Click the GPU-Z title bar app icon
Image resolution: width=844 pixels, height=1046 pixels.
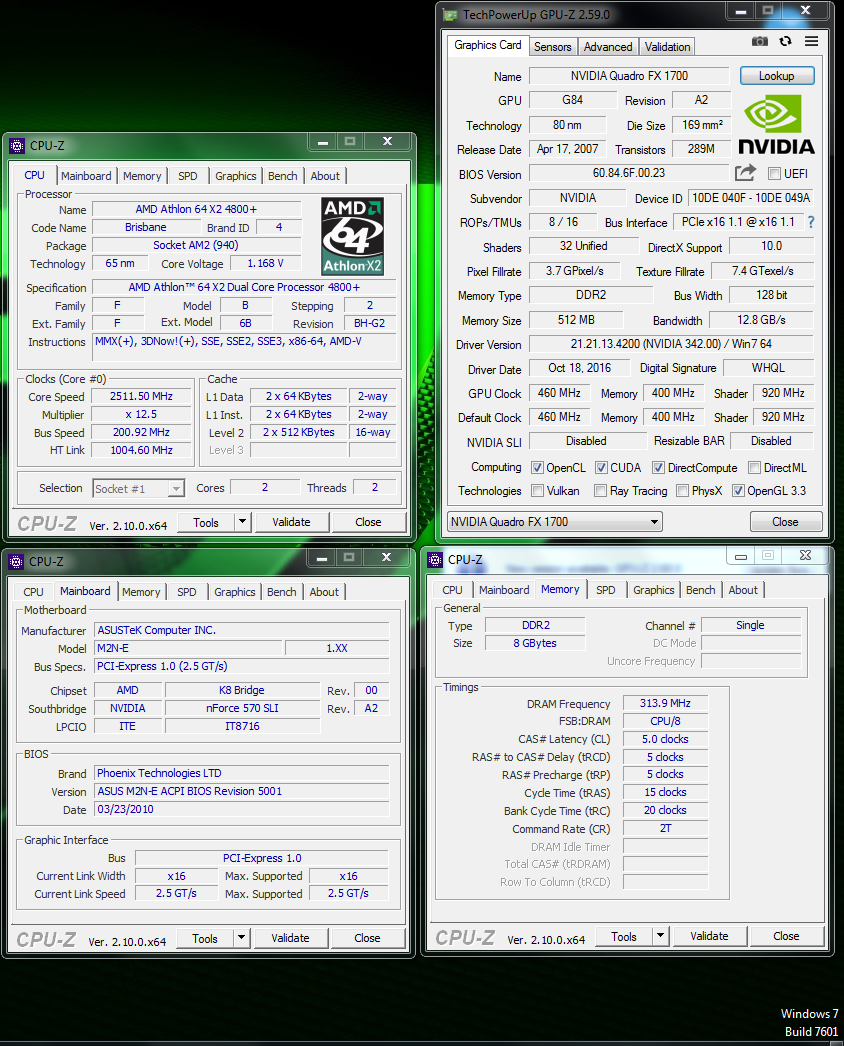(x=451, y=14)
